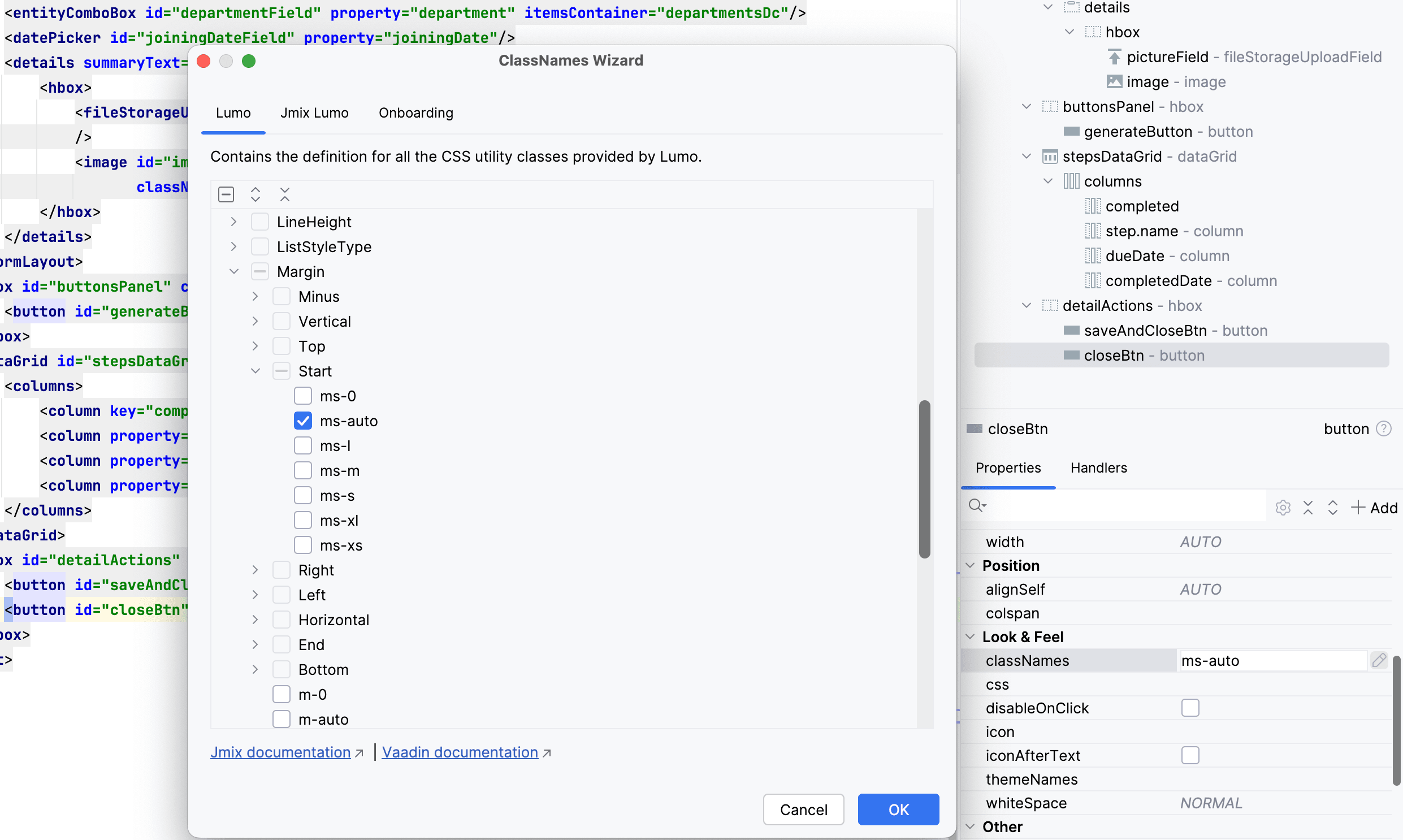
Task: Switch to the Jmix Lumo tab
Action: point(314,113)
